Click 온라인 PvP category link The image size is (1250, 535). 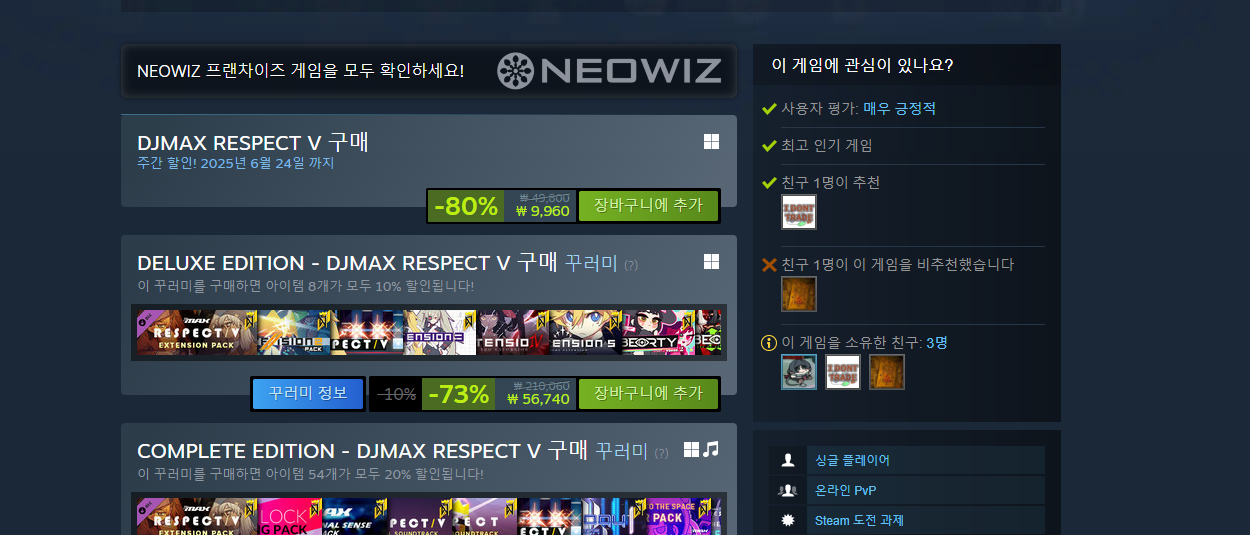coord(846,490)
